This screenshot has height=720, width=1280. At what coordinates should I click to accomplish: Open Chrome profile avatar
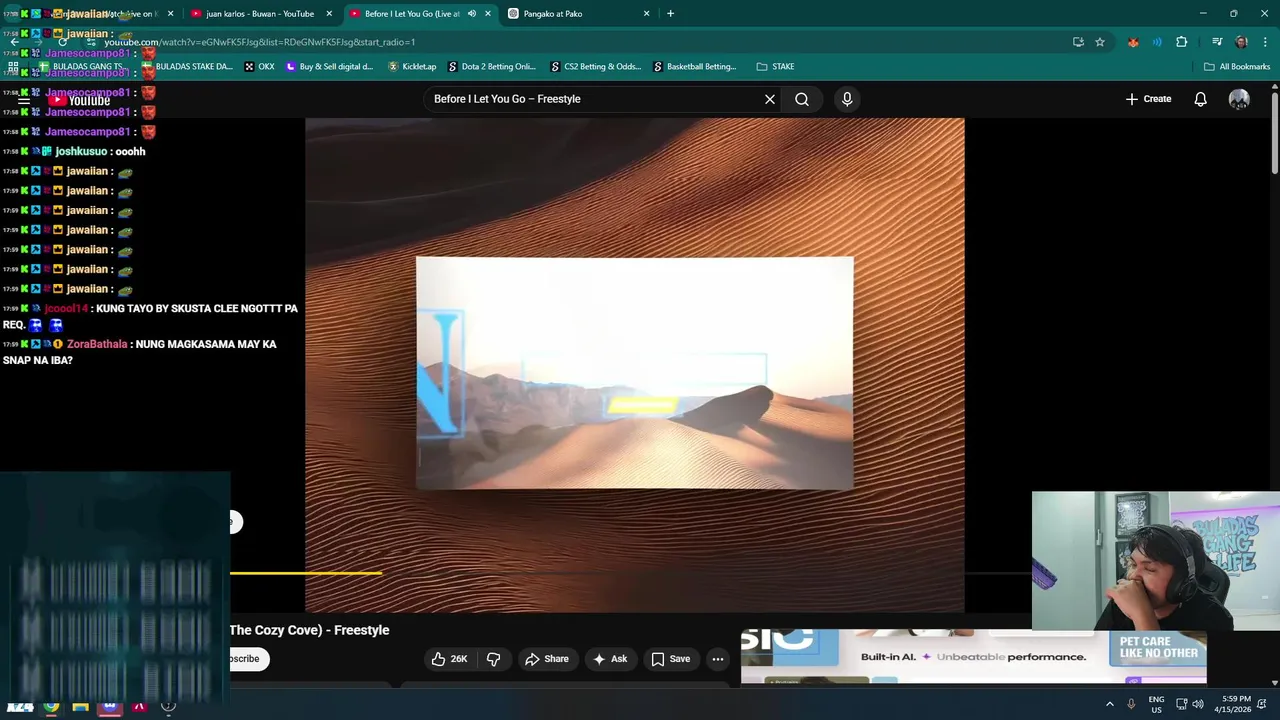[x=1241, y=42]
